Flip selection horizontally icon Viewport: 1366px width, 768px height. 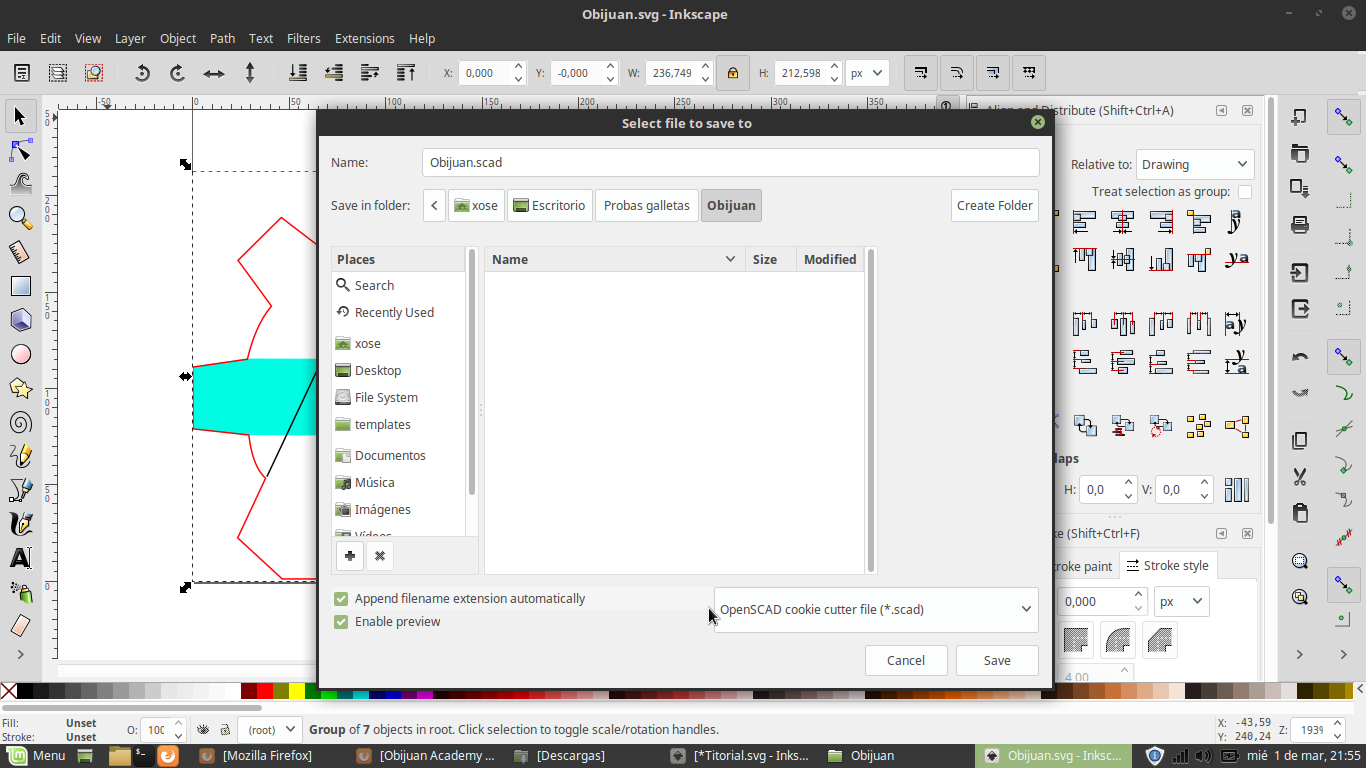(214, 73)
